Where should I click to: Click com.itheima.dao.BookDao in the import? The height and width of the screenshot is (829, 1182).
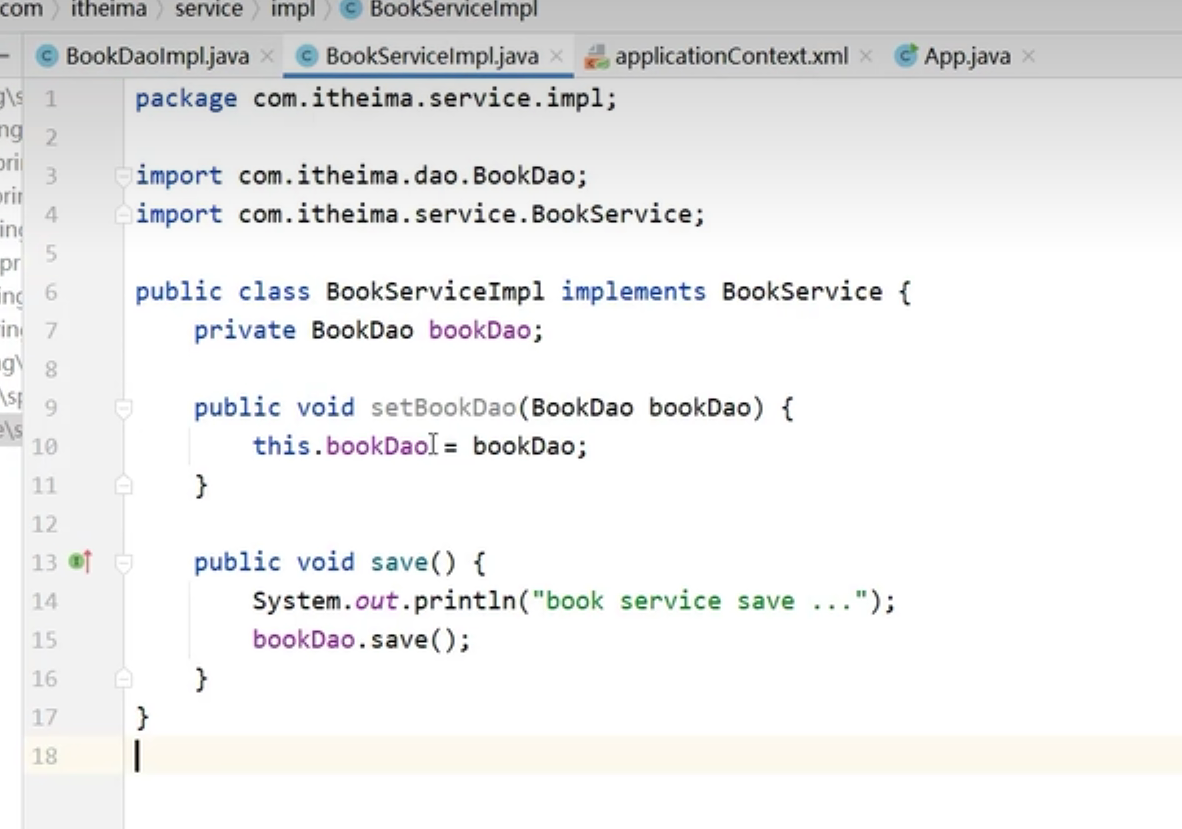coord(406,176)
